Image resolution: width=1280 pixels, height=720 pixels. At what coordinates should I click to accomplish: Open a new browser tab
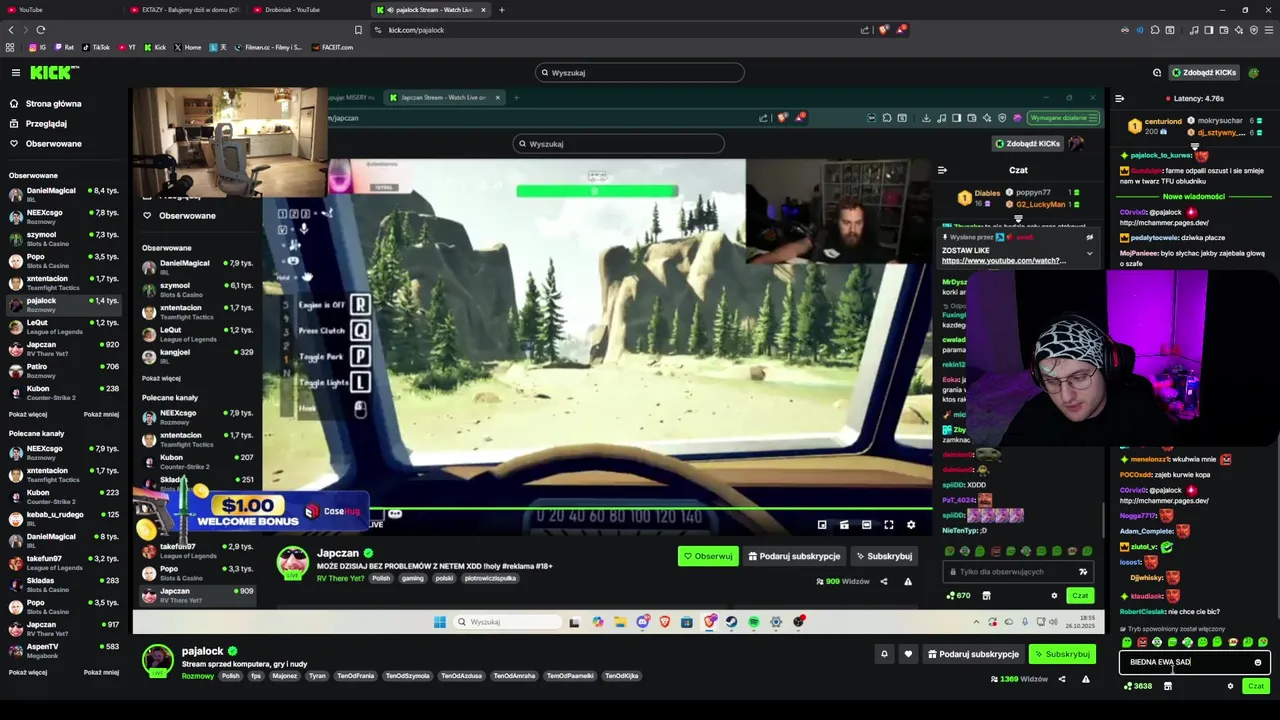(502, 10)
